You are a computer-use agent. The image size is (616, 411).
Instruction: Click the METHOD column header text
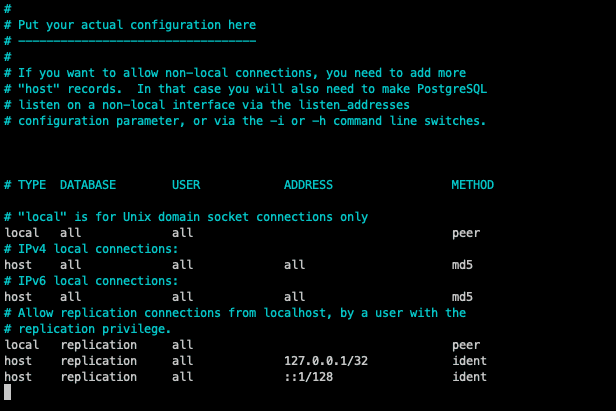click(x=472, y=185)
